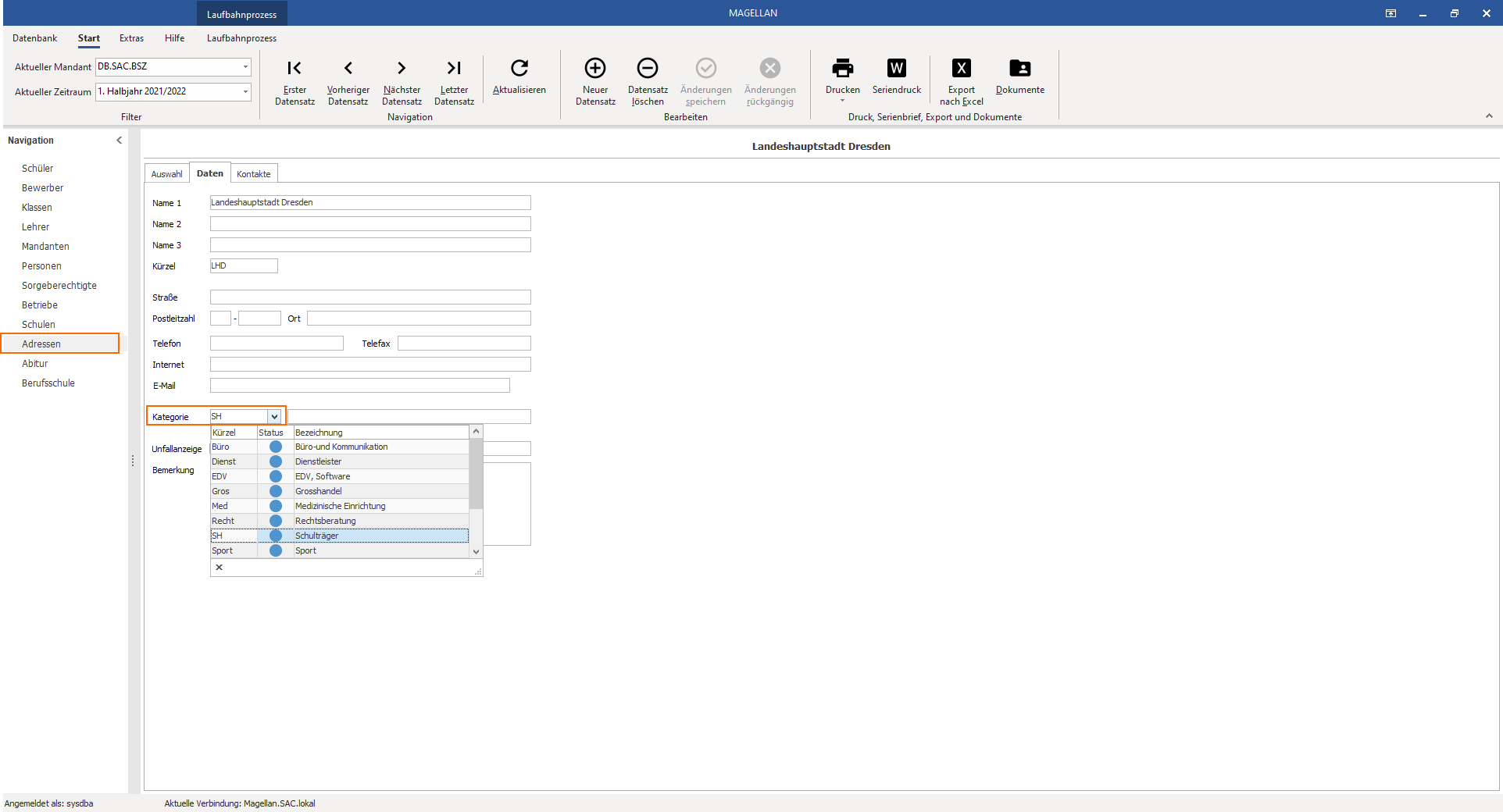Open Sorgeberechtigte in navigation

(x=59, y=286)
